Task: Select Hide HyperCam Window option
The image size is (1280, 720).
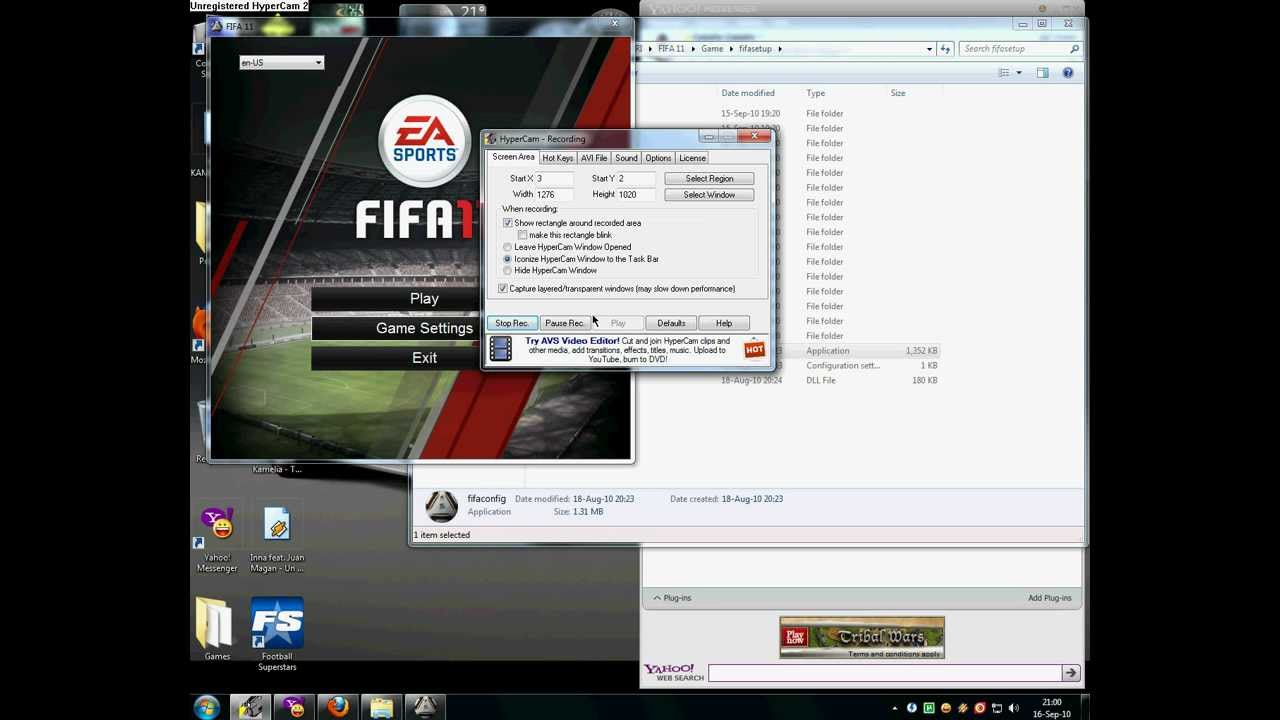Action: pos(508,271)
